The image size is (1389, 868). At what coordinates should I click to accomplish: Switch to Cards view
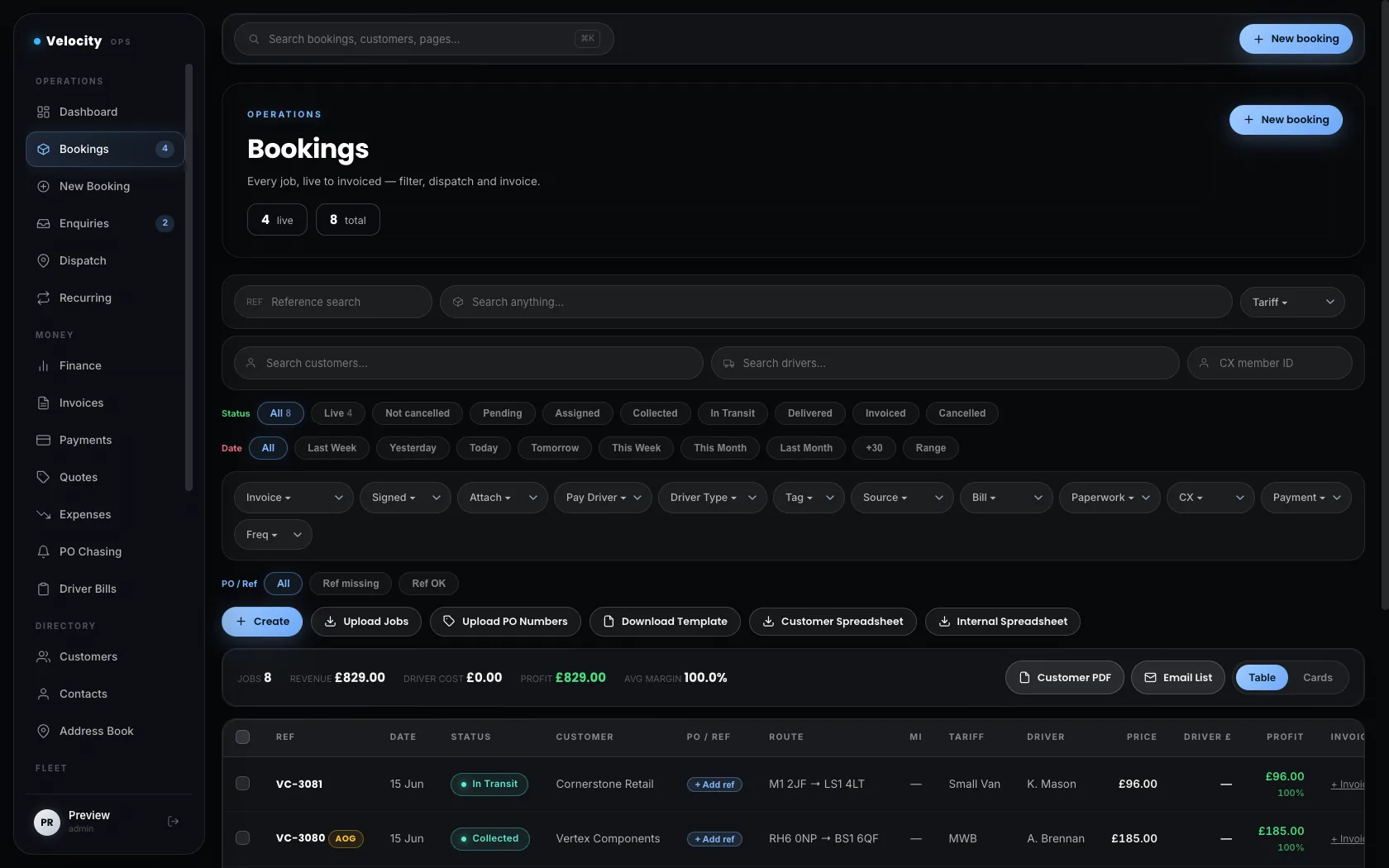[x=1317, y=677]
